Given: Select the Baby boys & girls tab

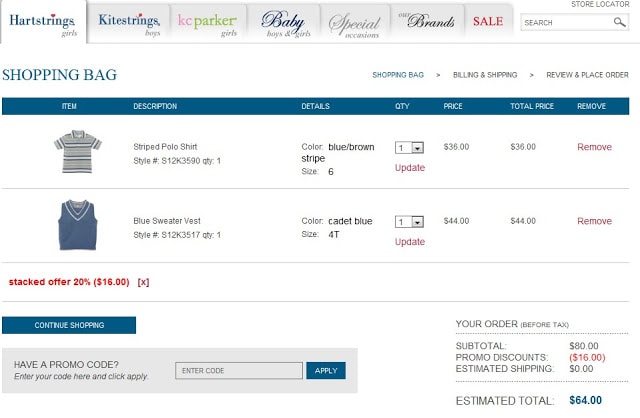Looking at the screenshot, I should (284, 24).
